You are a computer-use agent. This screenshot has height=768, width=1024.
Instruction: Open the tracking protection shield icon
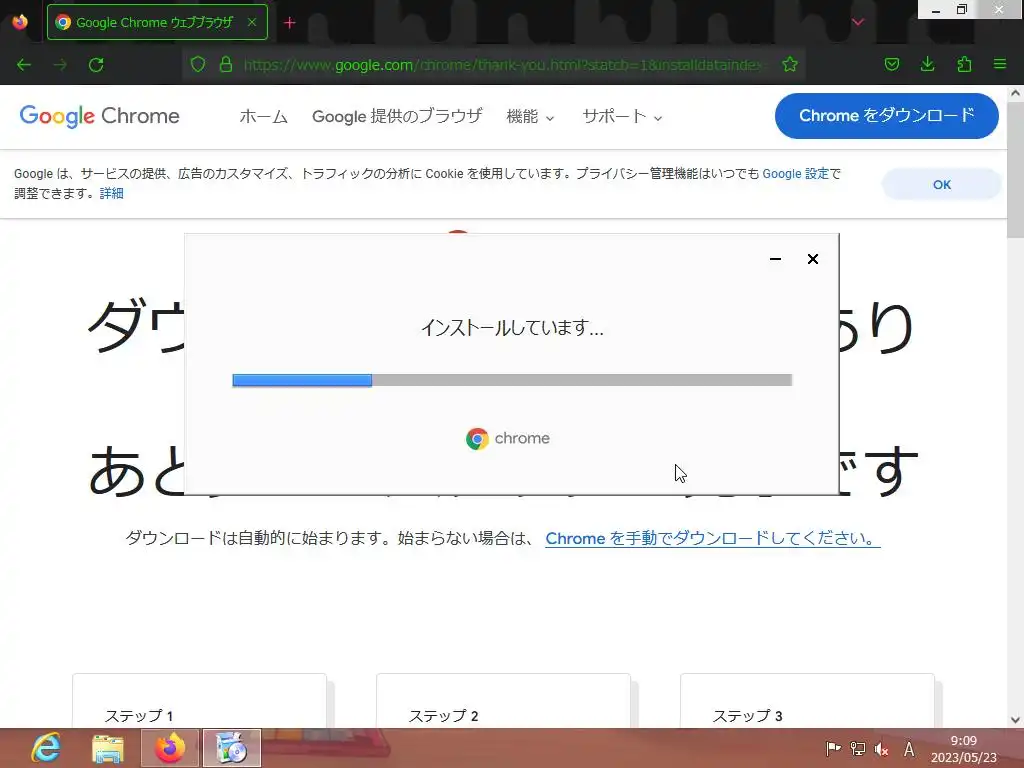point(198,64)
